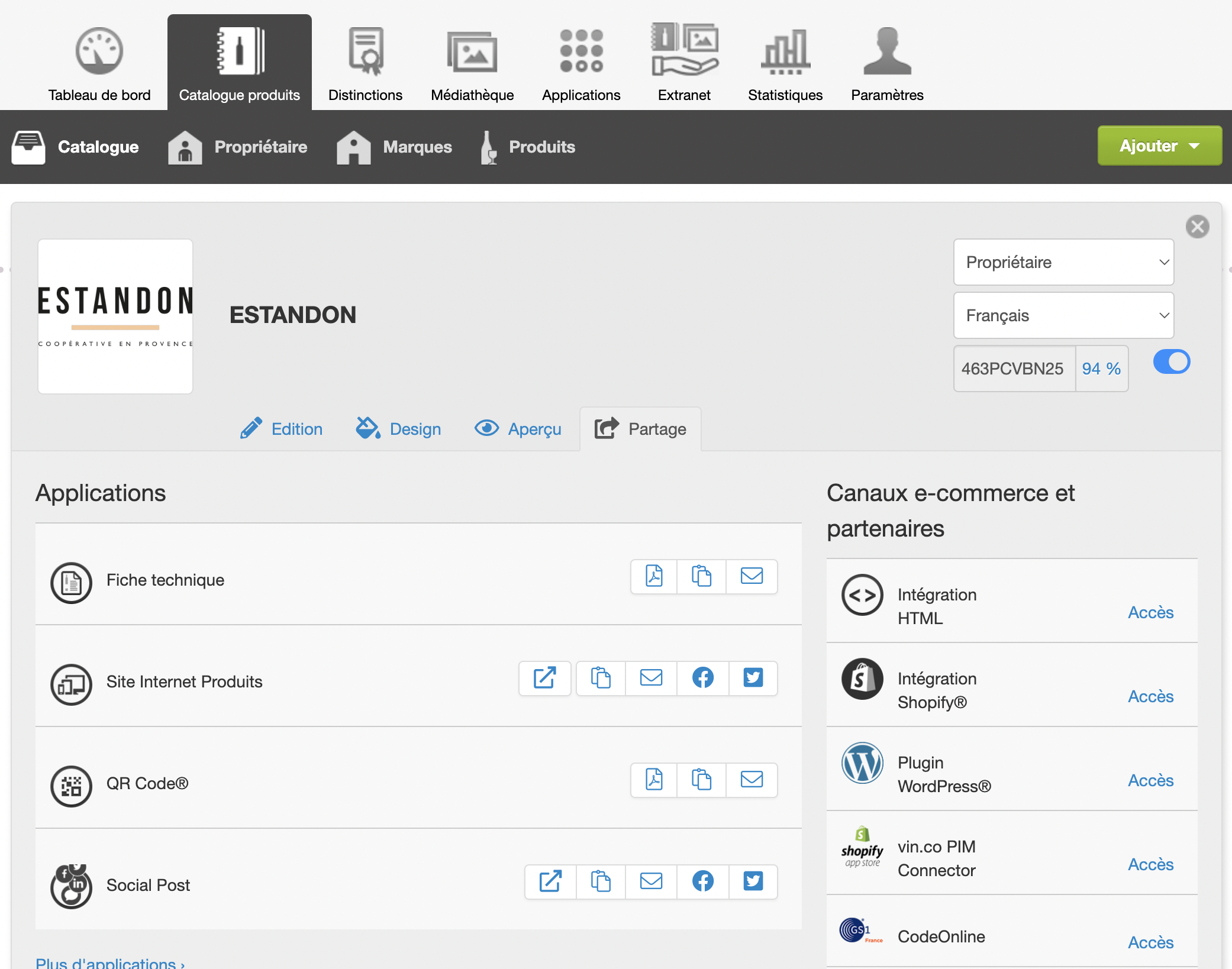This screenshot has height=969, width=1232.
Task: Click the QR Code app icon
Action: pyautogui.click(x=71, y=786)
